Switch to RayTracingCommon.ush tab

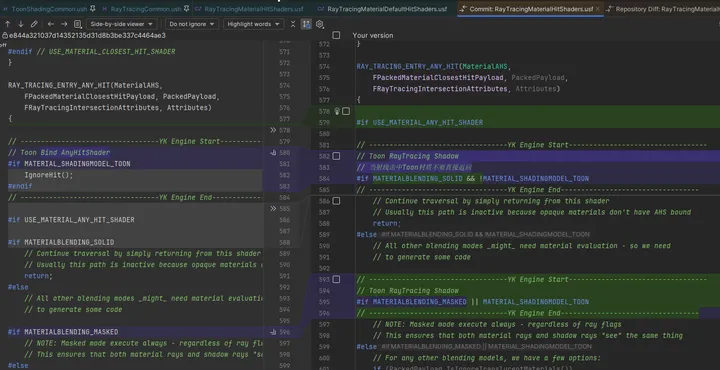pyautogui.click(x=146, y=9)
